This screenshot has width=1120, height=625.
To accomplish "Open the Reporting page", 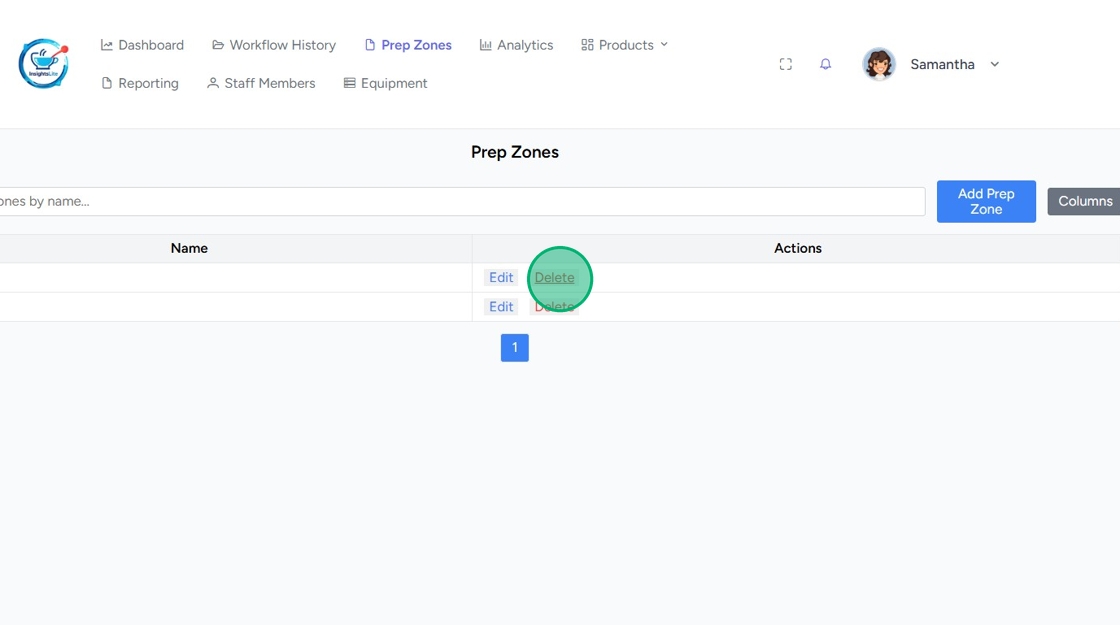I will click(x=140, y=84).
